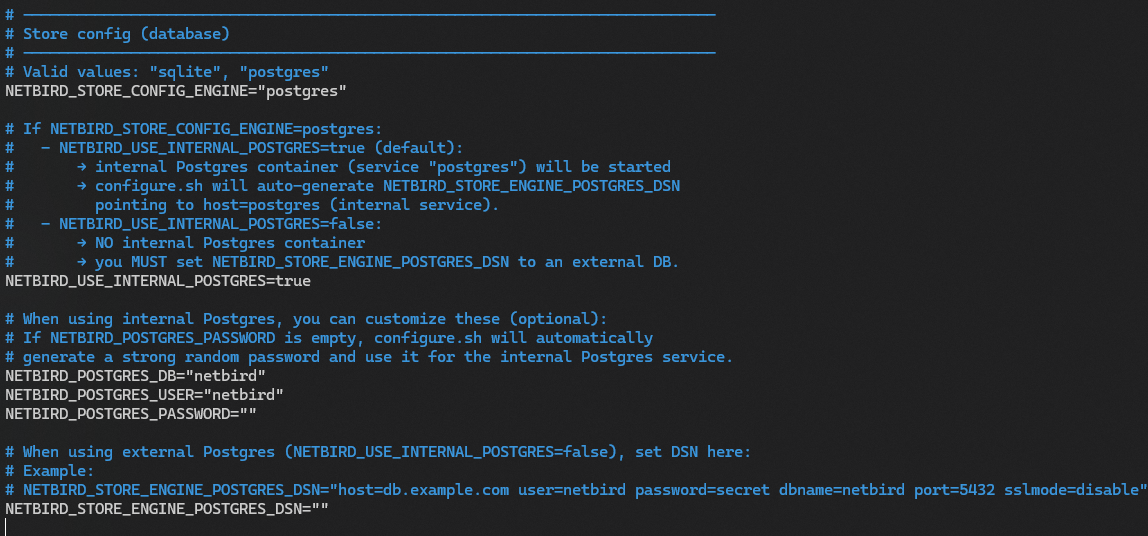Click the NETBIRD_POSTGRES_USER="netbird" line
The width and height of the screenshot is (1148, 536).
coord(144,394)
